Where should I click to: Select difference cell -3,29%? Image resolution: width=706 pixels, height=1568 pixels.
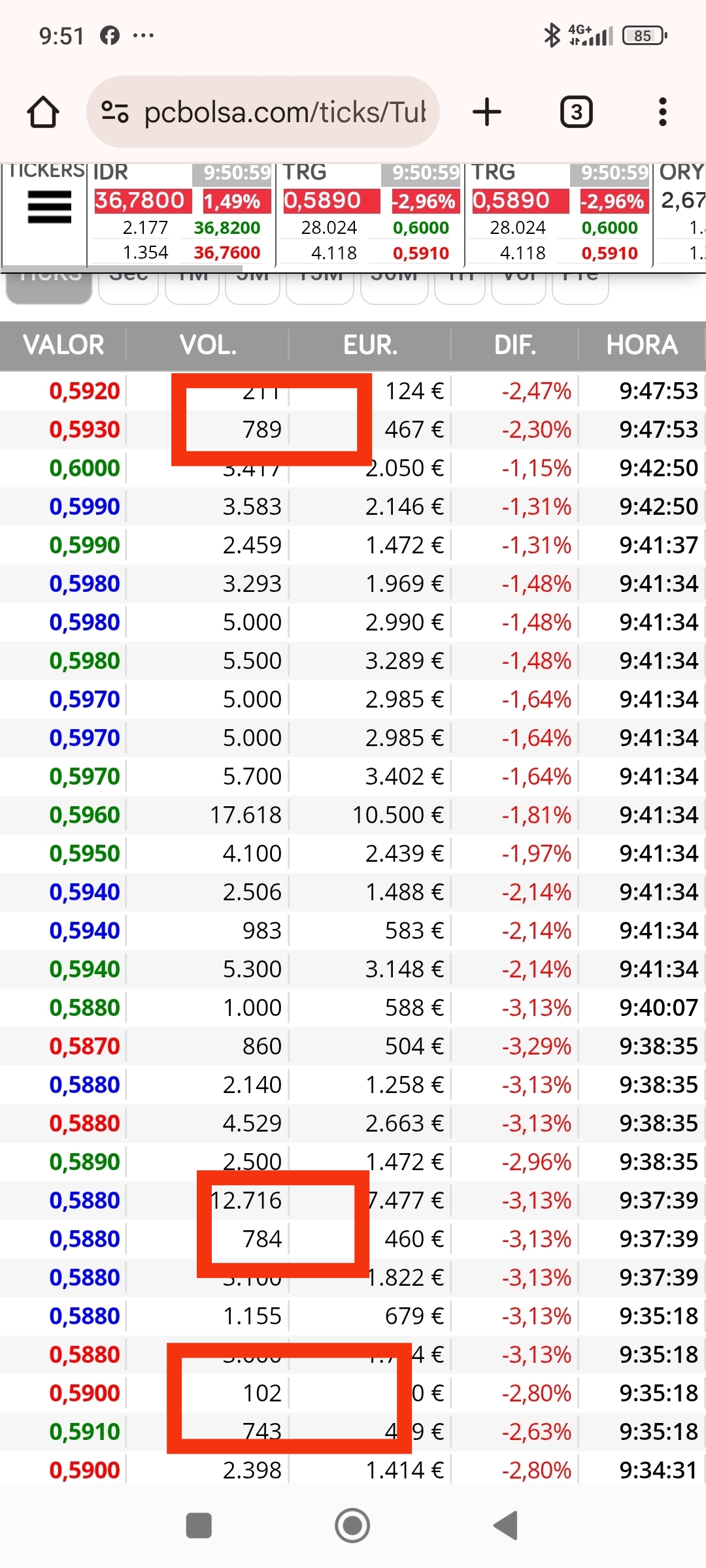[537, 1046]
